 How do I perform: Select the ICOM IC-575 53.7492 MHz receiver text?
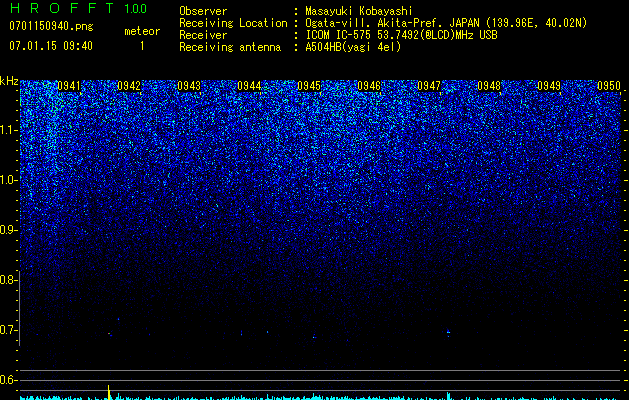pyautogui.click(x=401, y=35)
